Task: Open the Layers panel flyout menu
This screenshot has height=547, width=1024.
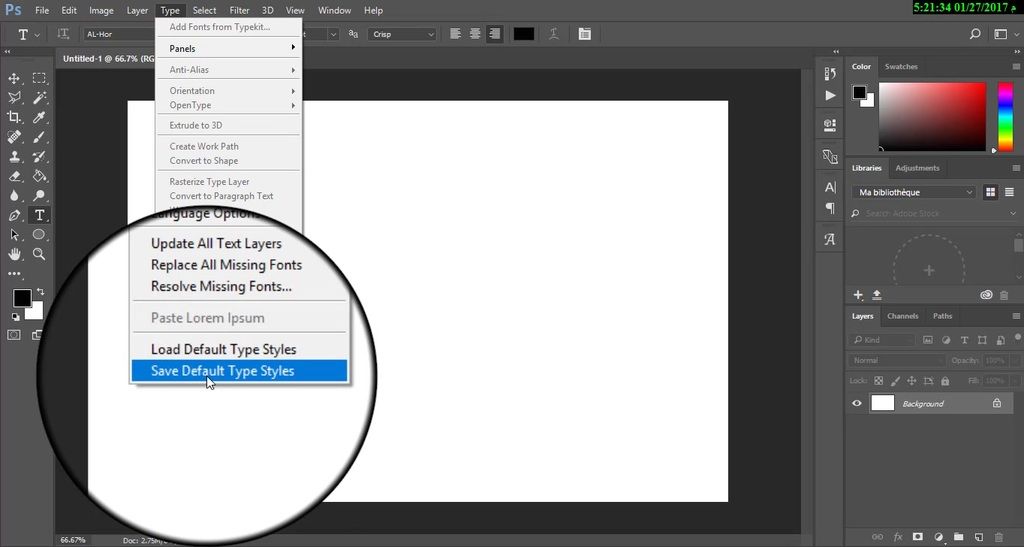Action: pos(1016,316)
